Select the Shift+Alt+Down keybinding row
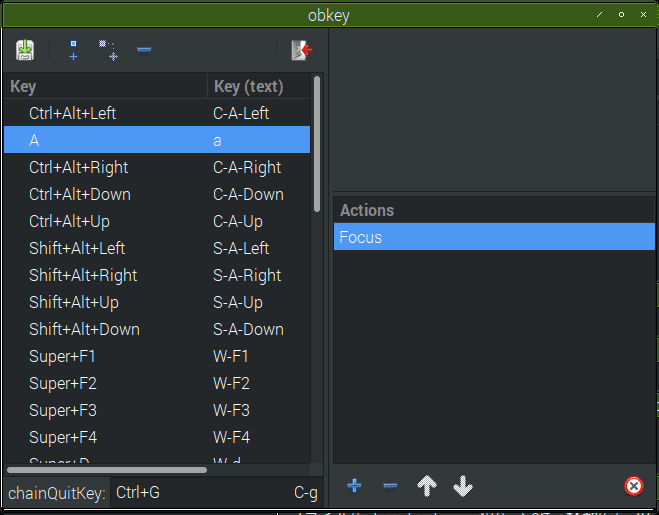This screenshot has width=659, height=515. 157,329
